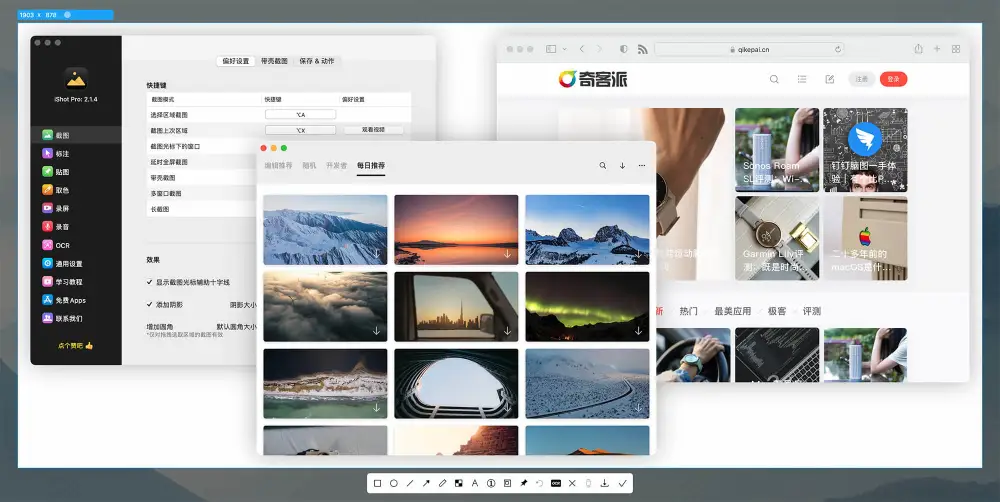
Task: Switch to the 偏好设置 tab
Action: click(235, 61)
